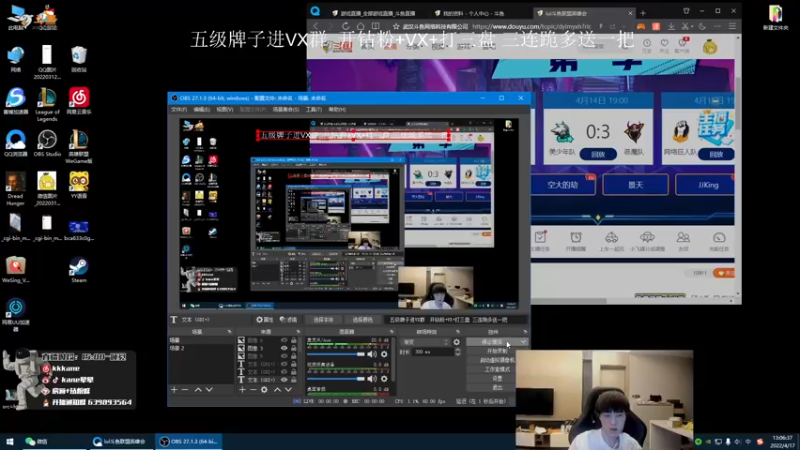Remove selected source with minus icon
The height and width of the screenshot is (450, 800).
(x=253, y=390)
